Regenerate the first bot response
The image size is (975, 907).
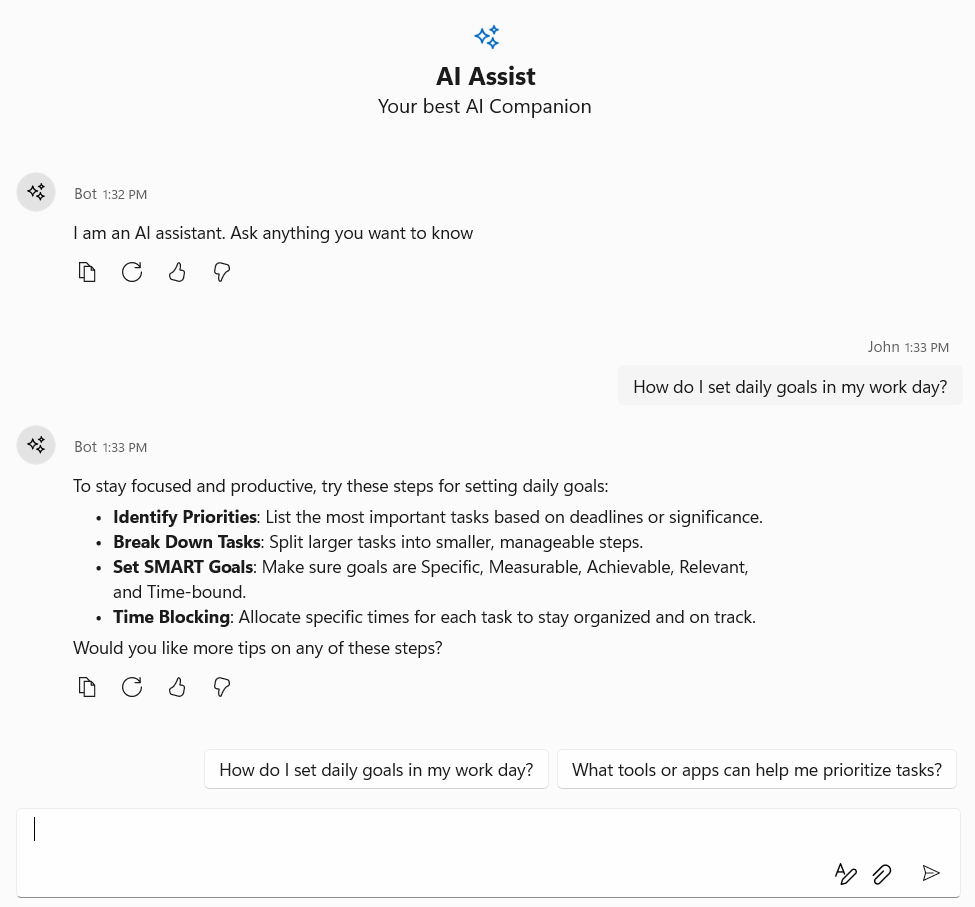(132, 272)
